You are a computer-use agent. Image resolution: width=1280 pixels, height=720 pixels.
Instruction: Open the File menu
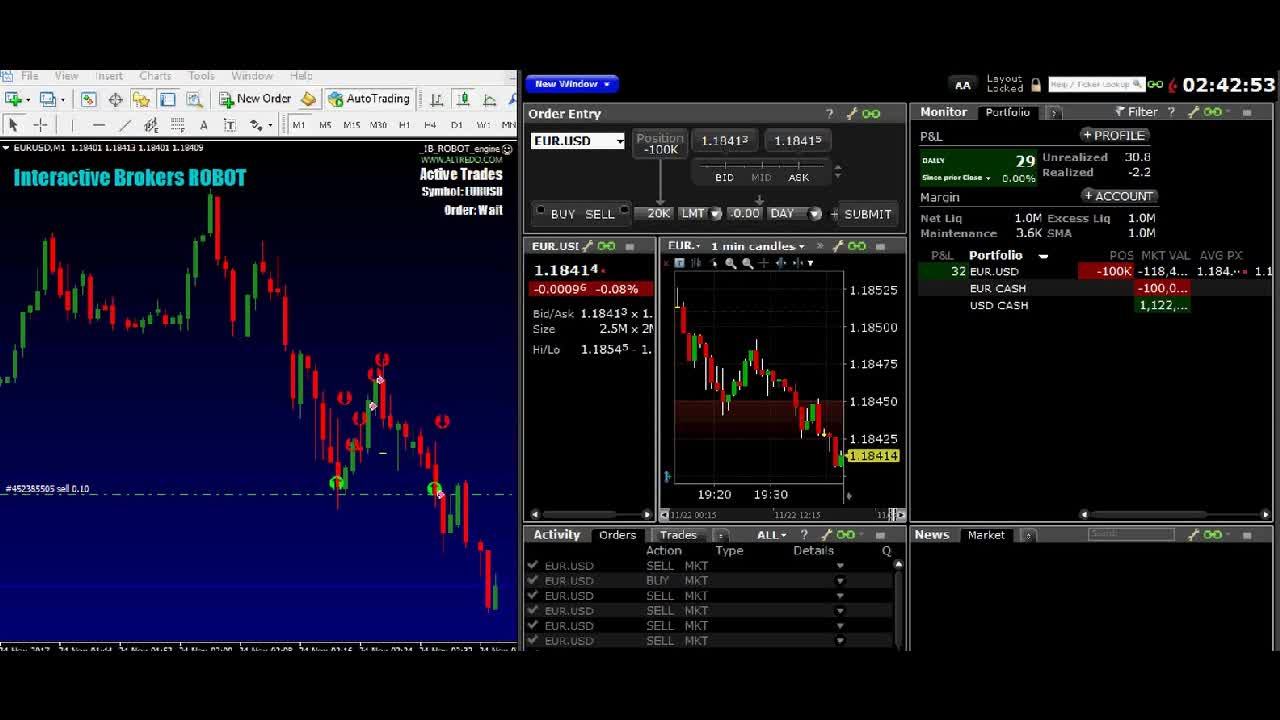(30, 76)
